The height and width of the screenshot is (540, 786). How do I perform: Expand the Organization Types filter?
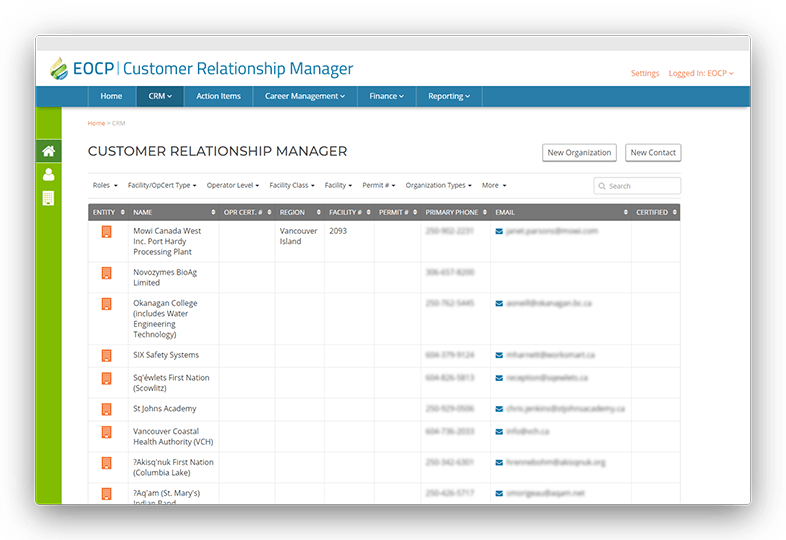point(439,186)
